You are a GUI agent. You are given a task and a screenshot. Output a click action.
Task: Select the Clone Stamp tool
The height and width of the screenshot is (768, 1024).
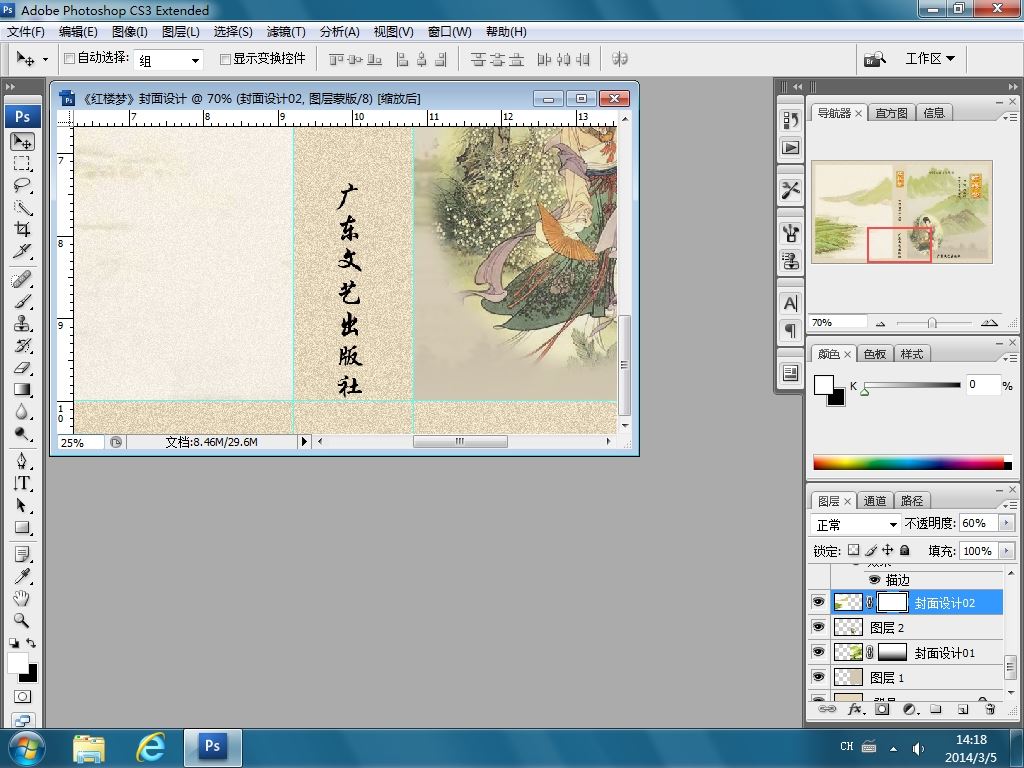(x=23, y=323)
